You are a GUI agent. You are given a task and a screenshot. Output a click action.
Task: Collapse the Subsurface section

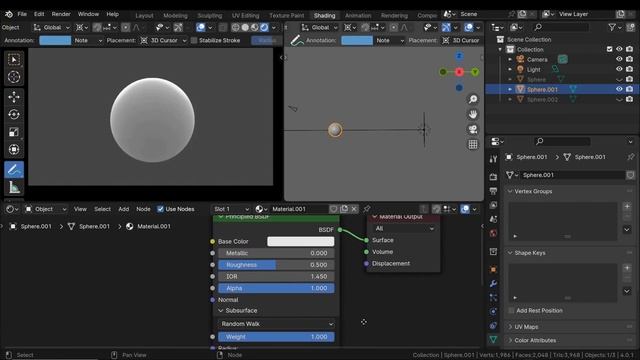(221, 311)
